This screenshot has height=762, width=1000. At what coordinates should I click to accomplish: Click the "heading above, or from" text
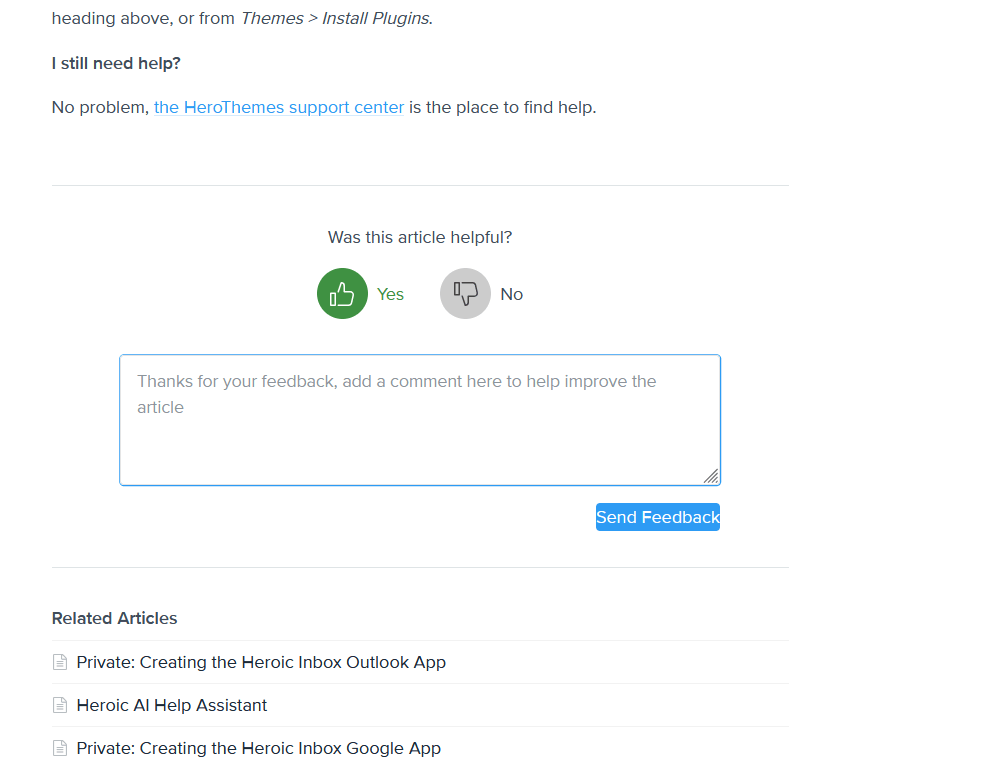point(143,18)
